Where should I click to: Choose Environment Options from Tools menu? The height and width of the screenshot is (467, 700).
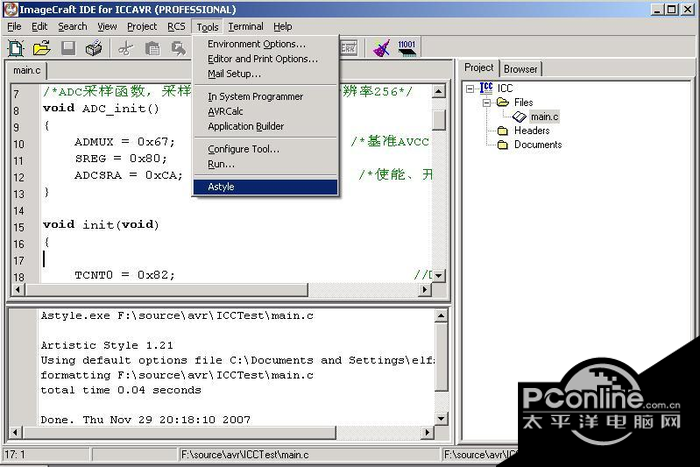click(266, 44)
